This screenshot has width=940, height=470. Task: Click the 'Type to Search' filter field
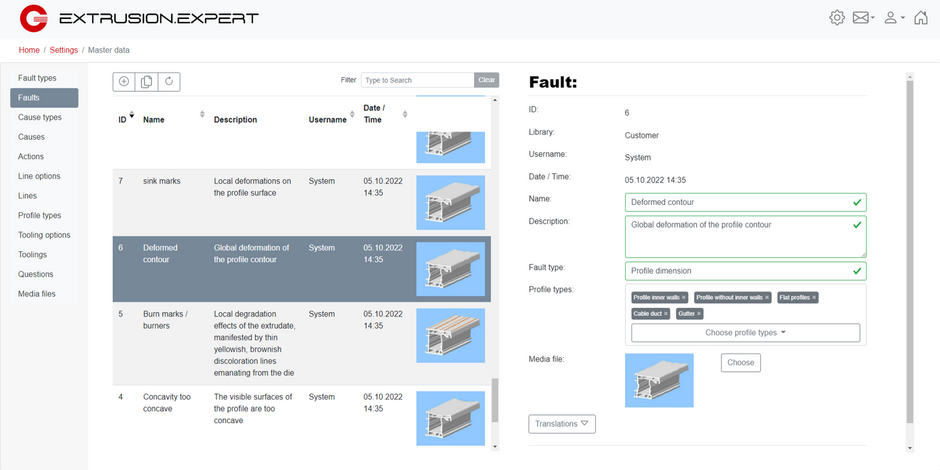click(417, 80)
